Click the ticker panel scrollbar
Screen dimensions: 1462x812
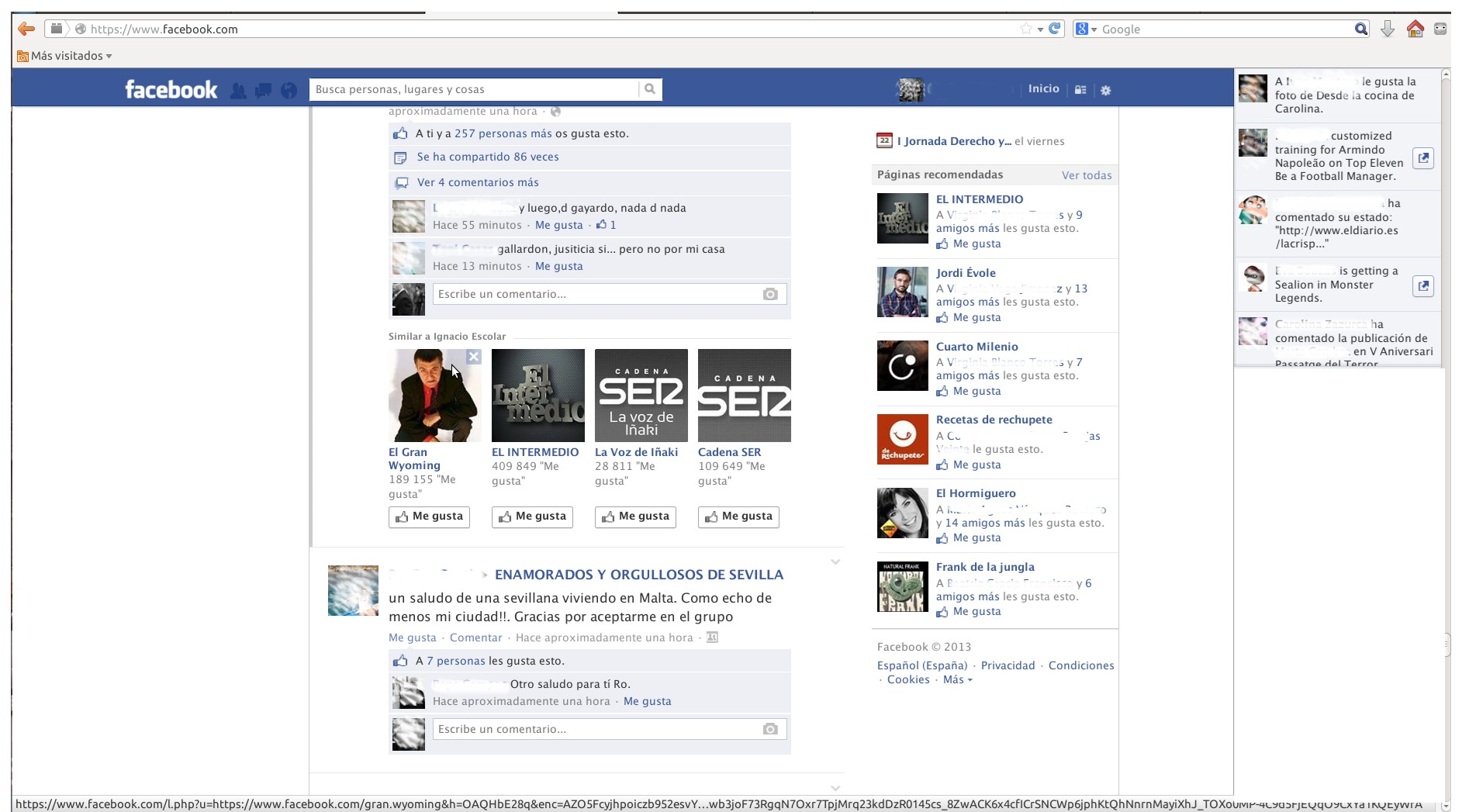coord(1446,217)
